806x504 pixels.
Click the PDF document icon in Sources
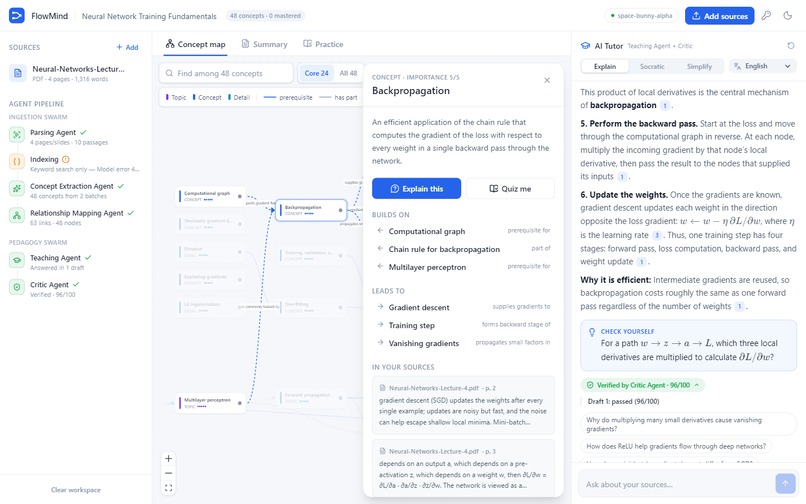coord(17,73)
